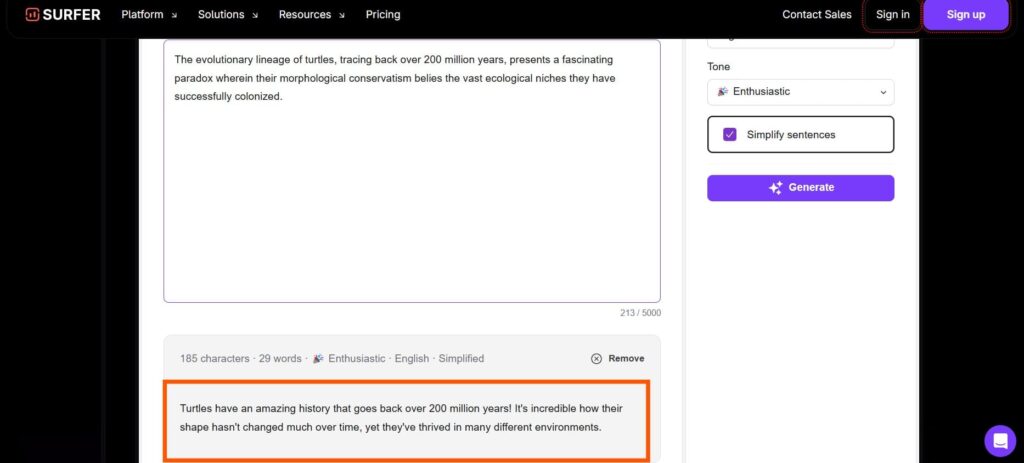Click the Simplified tag in result header
Screen dimensions: 1024x463
pyautogui.click(x=461, y=359)
